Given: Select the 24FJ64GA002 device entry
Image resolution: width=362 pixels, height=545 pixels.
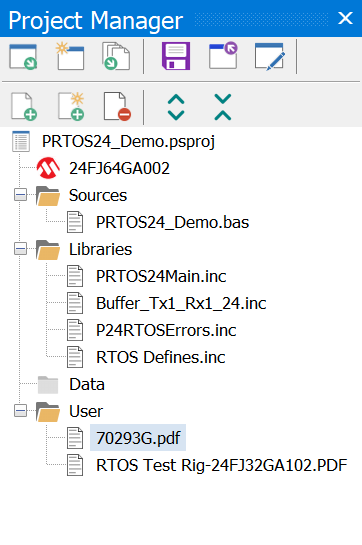Looking at the screenshot, I should coord(119,168).
